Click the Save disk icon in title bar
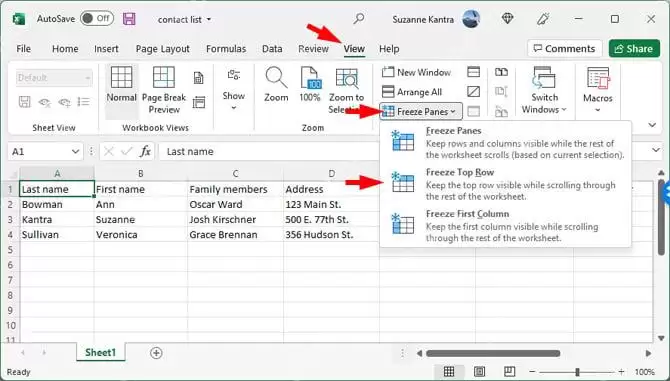This screenshot has height=381, width=670. (129, 19)
